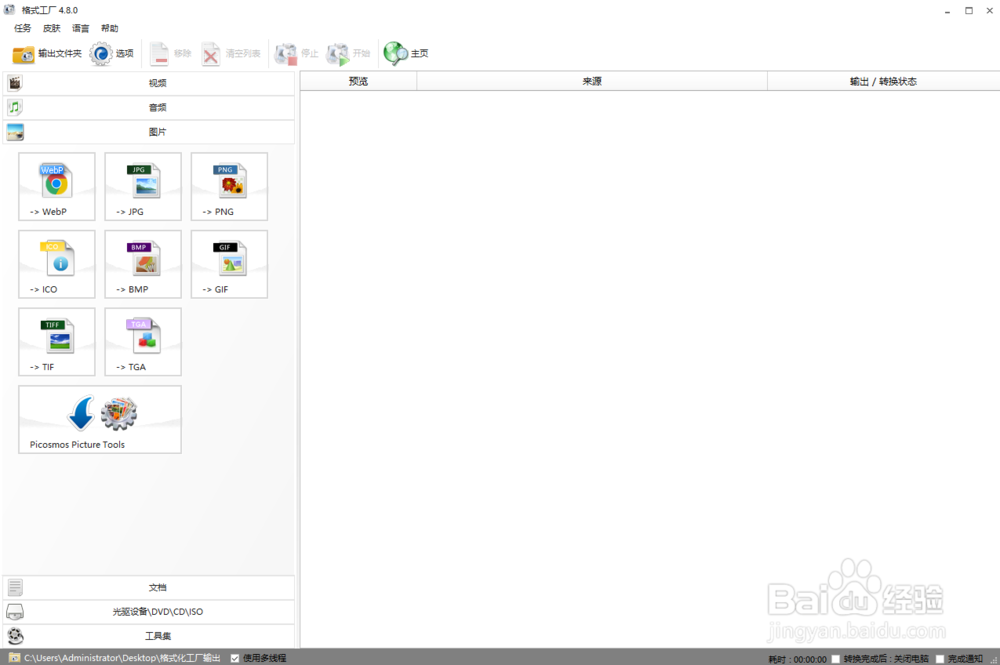
Task: Open the 帮助 help menu
Action: coord(110,28)
